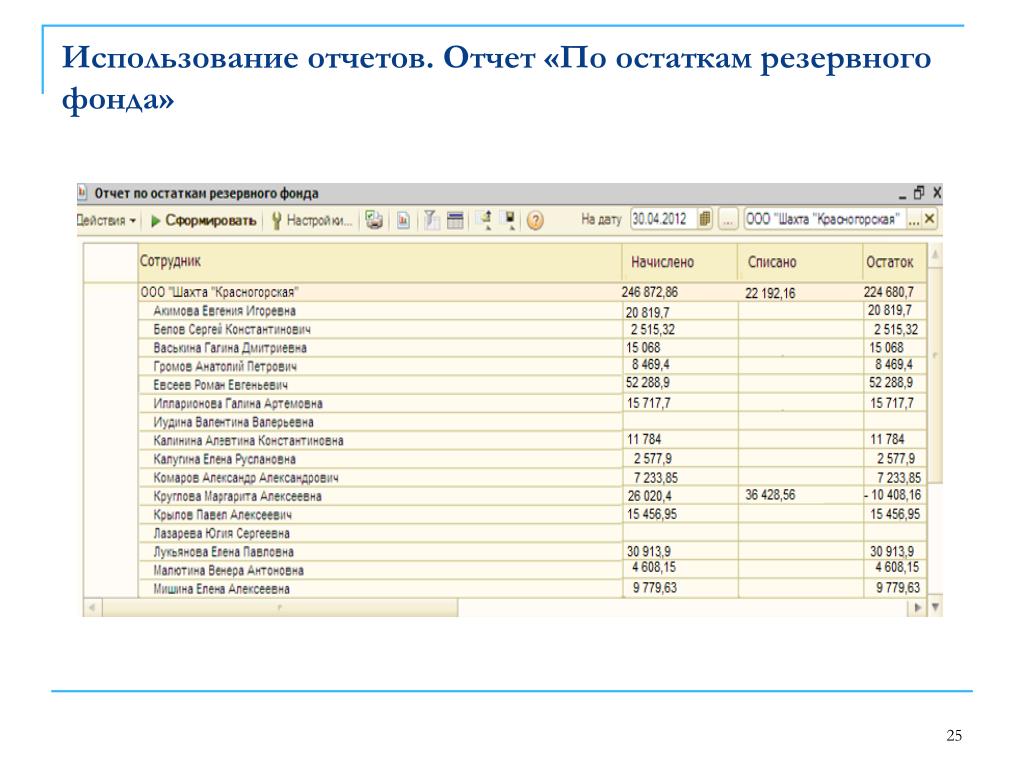1024x768 pixels.
Task: Restore the report window size
Action: (919, 193)
